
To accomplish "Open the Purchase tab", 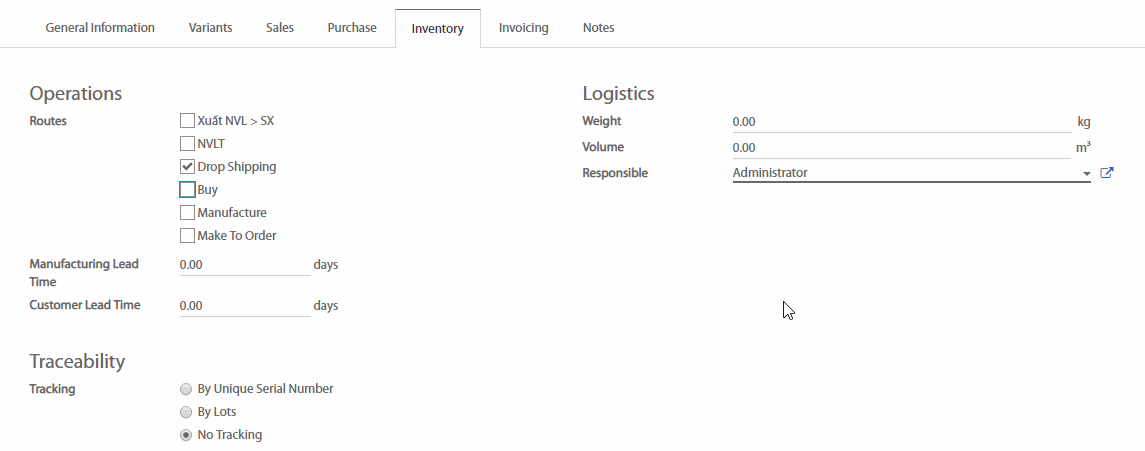I will tap(352, 28).
